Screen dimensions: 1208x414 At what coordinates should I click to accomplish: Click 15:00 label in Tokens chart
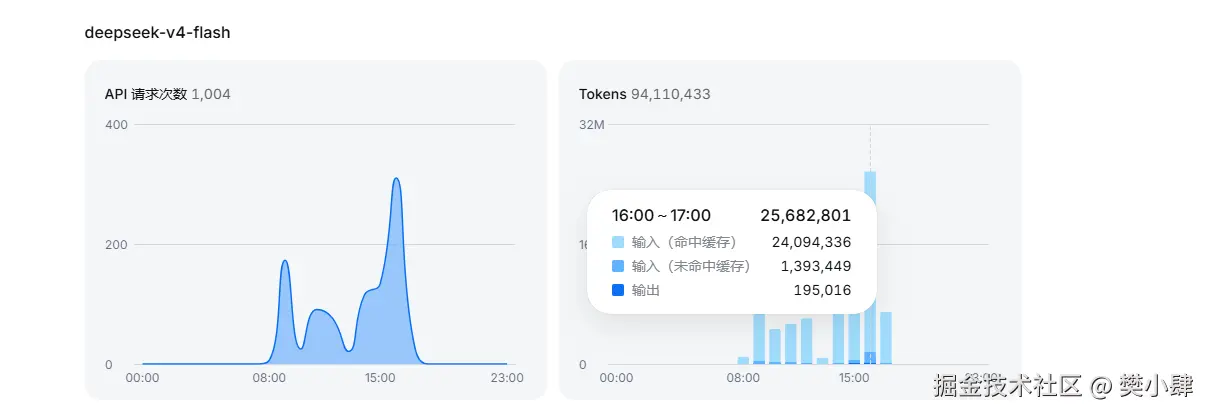854,378
